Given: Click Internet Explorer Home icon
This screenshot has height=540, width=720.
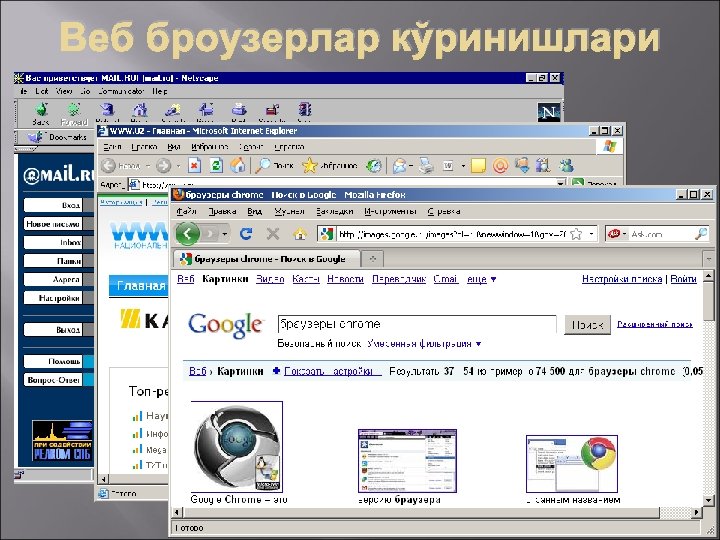Looking at the screenshot, I should pos(237,165).
